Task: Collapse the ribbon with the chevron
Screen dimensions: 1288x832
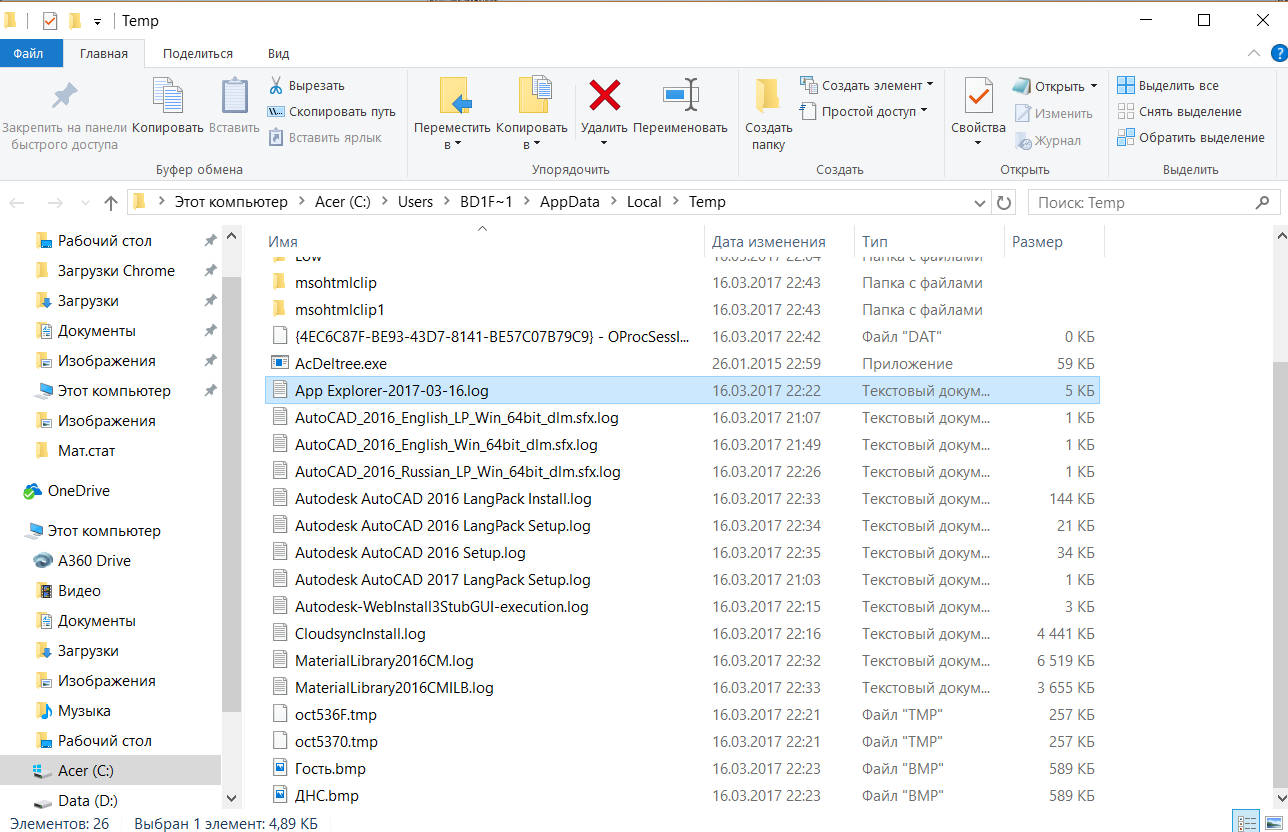Action: [x=1253, y=53]
